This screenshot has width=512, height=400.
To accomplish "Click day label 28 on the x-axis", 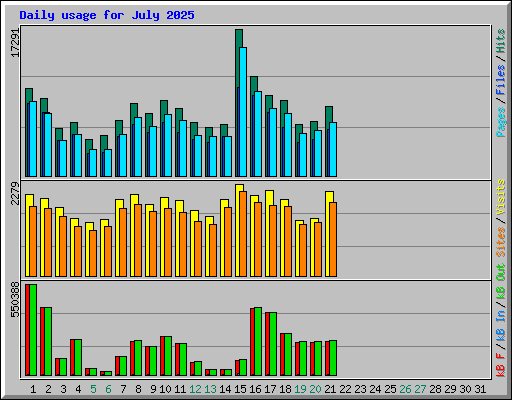I will click(x=435, y=389).
